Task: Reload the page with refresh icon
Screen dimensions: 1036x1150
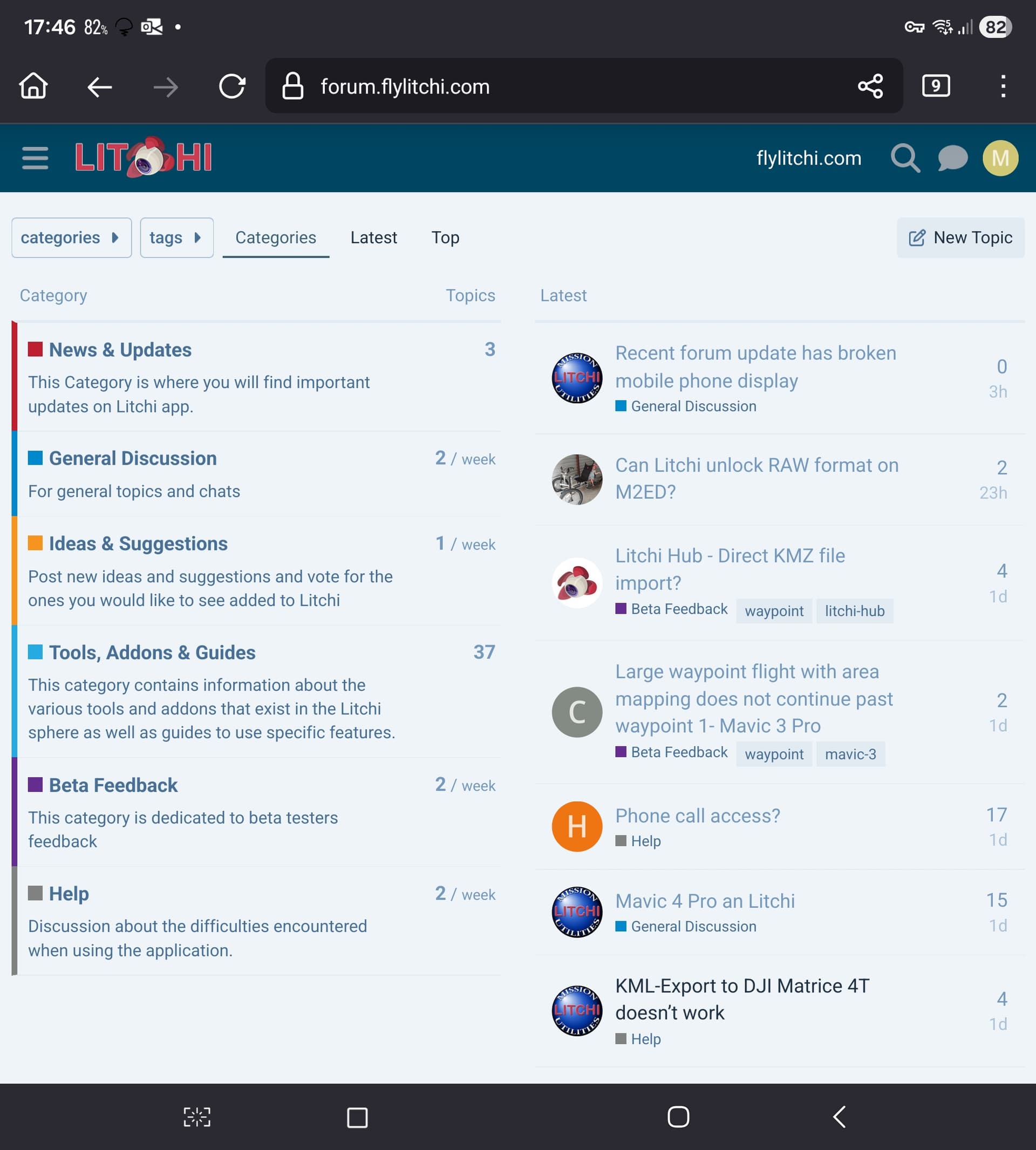Action: (231, 86)
